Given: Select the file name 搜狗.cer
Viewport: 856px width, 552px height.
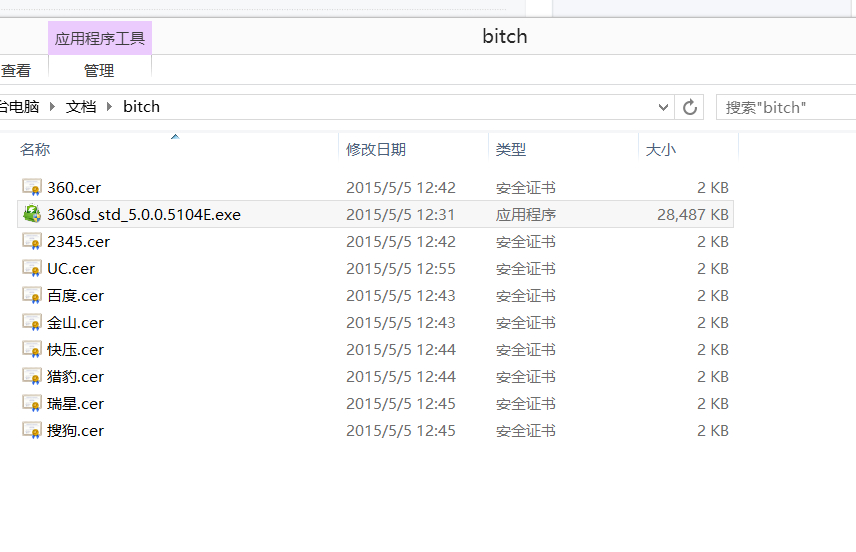Looking at the screenshot, I should click(75, 431).
